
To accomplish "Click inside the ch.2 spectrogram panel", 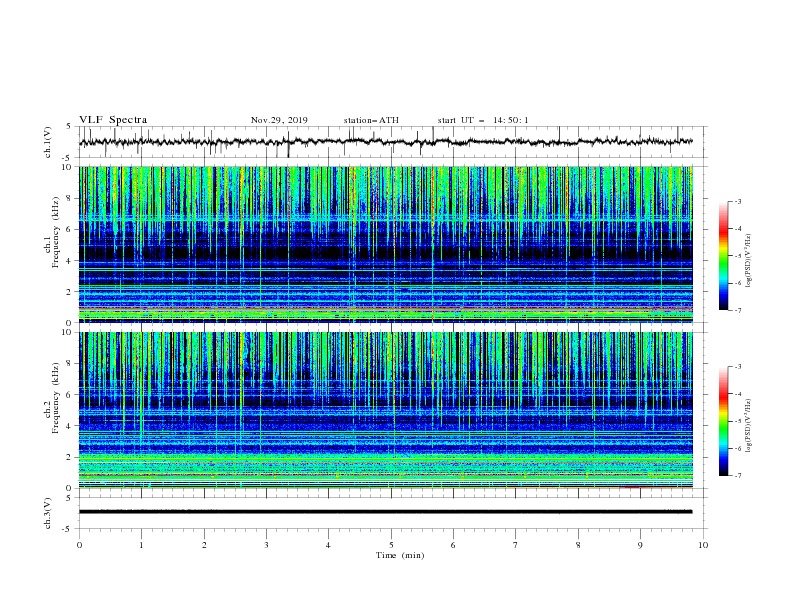I will (x=386, y=410).
